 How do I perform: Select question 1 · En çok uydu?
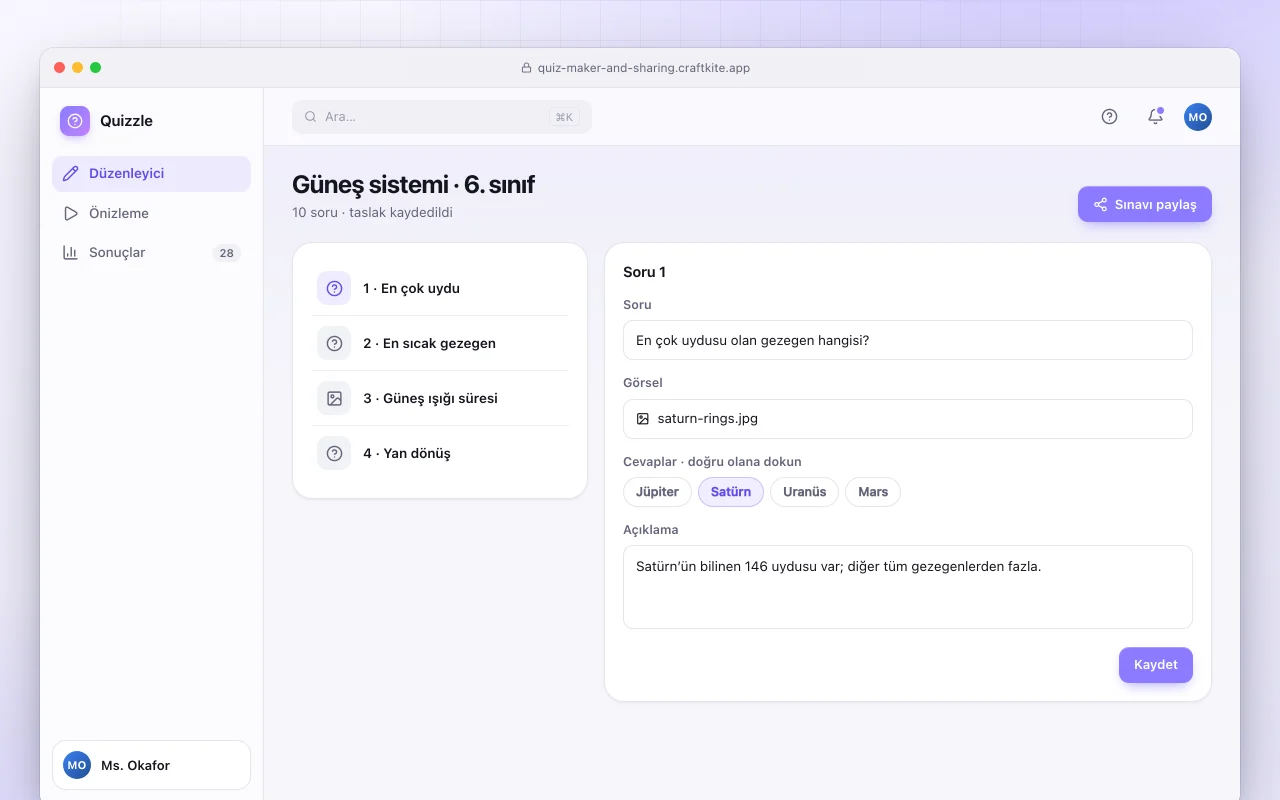440,288
